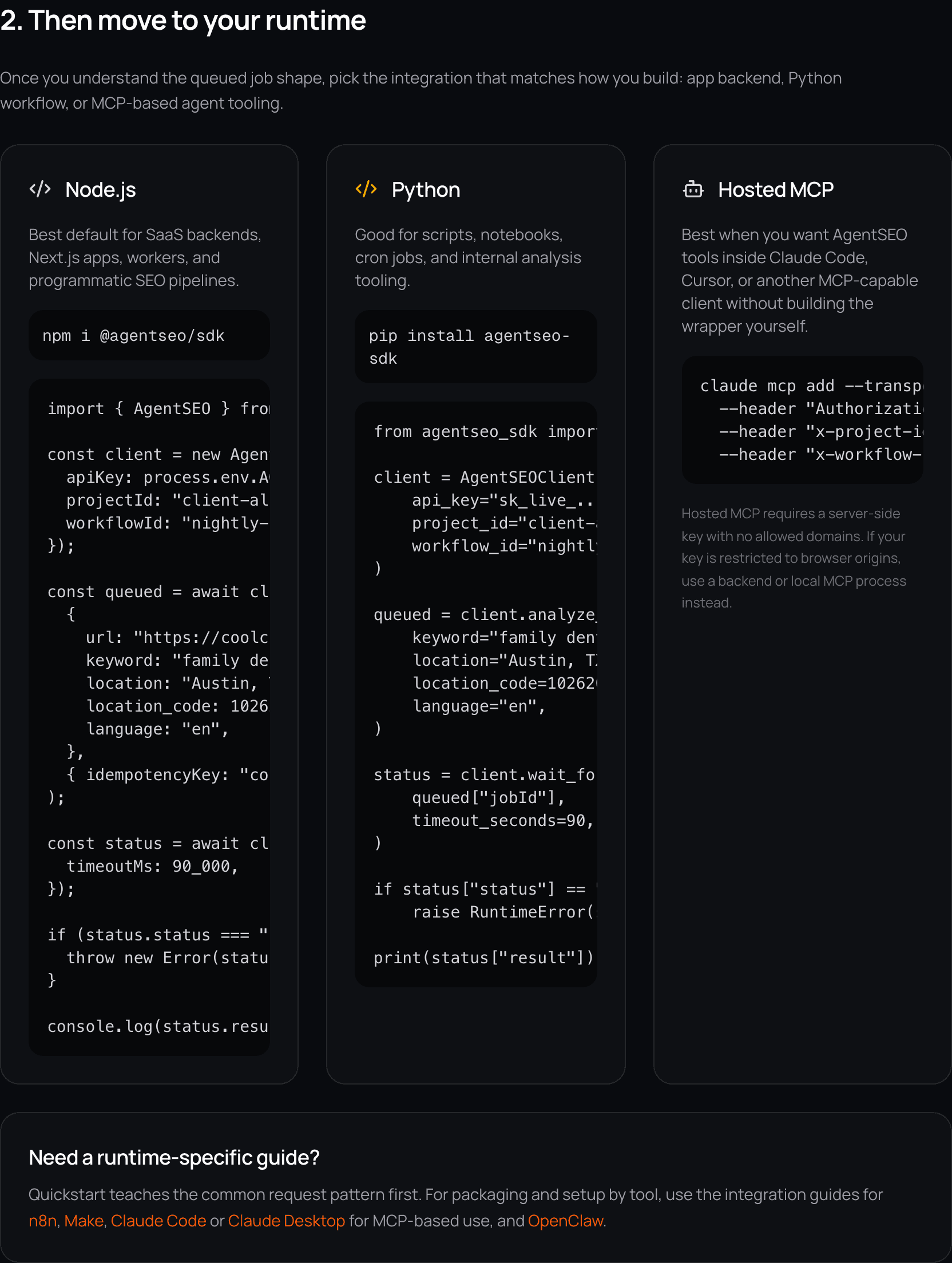
Task: Click the orange Python code icon
Action: coord(366,189)
